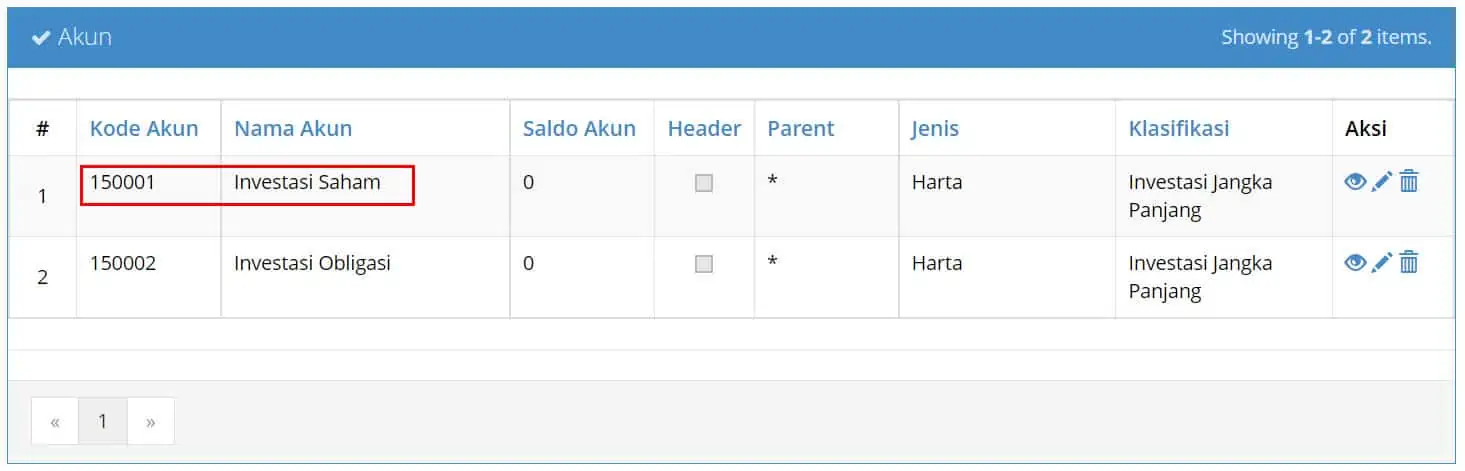The width and height of the screenshot is (1465, 471).
Task: Sort table by Parent column
Action: [x=801, y=129]
